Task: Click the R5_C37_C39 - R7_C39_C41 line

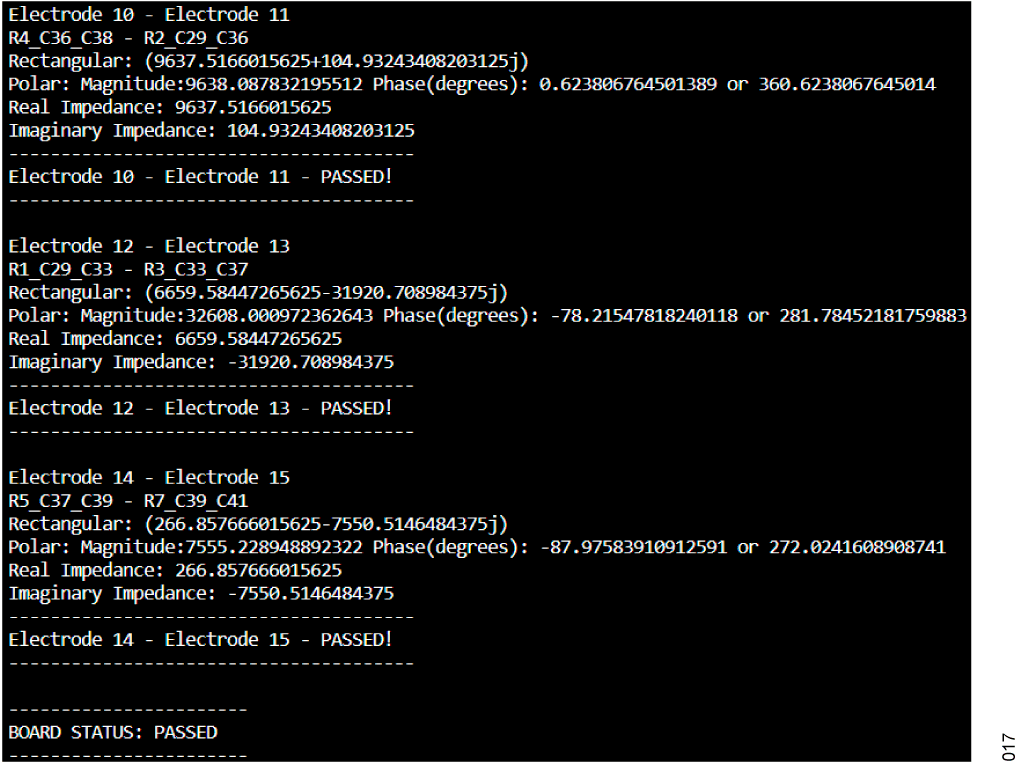Action: [x=129, y=501]
